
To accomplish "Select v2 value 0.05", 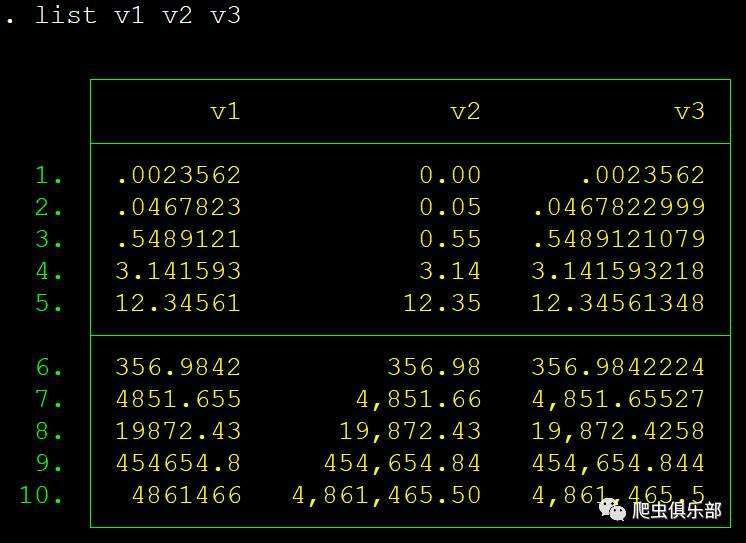I will pos(450,207).
